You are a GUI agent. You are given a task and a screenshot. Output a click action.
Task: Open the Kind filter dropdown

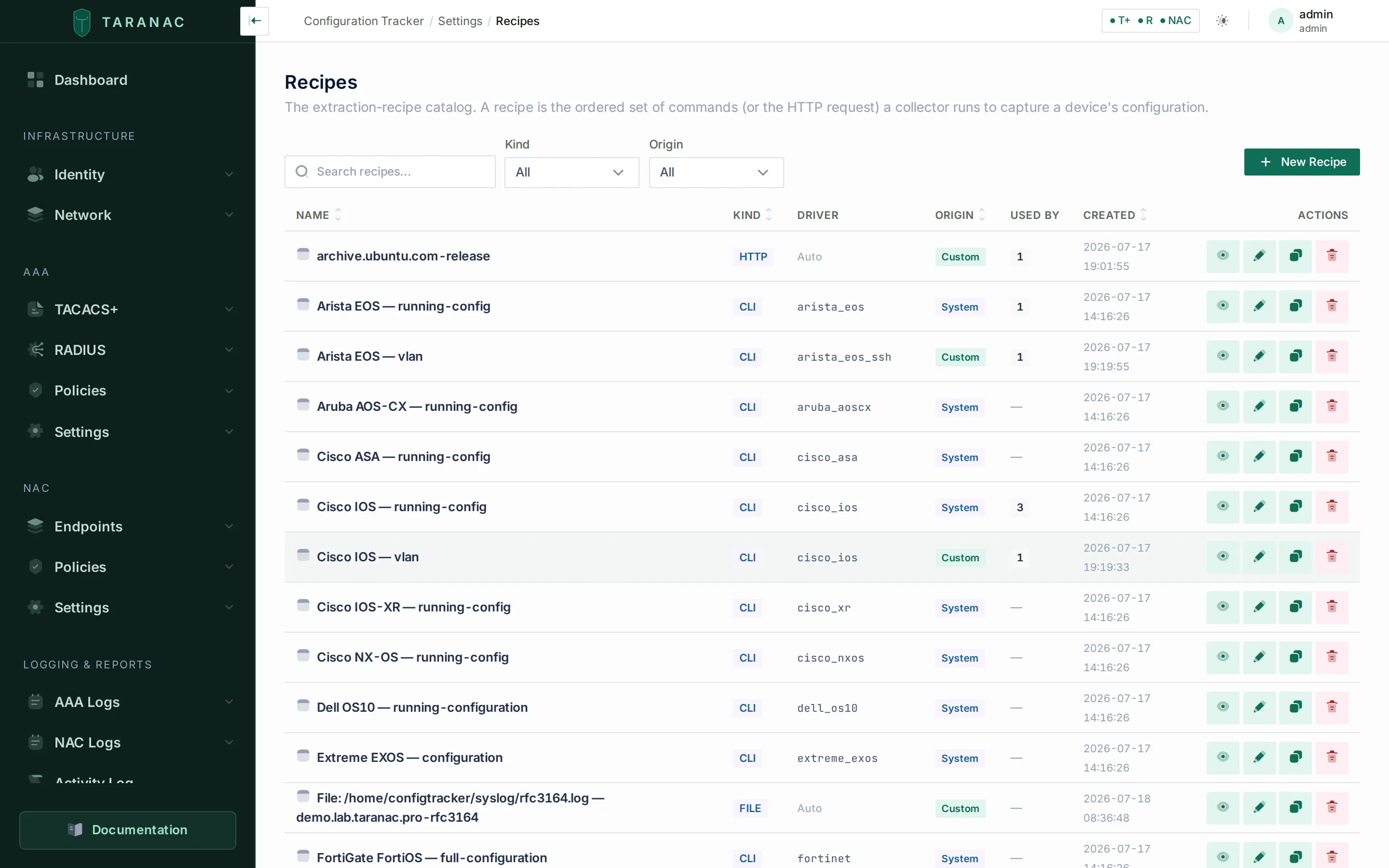click(572, 172)
